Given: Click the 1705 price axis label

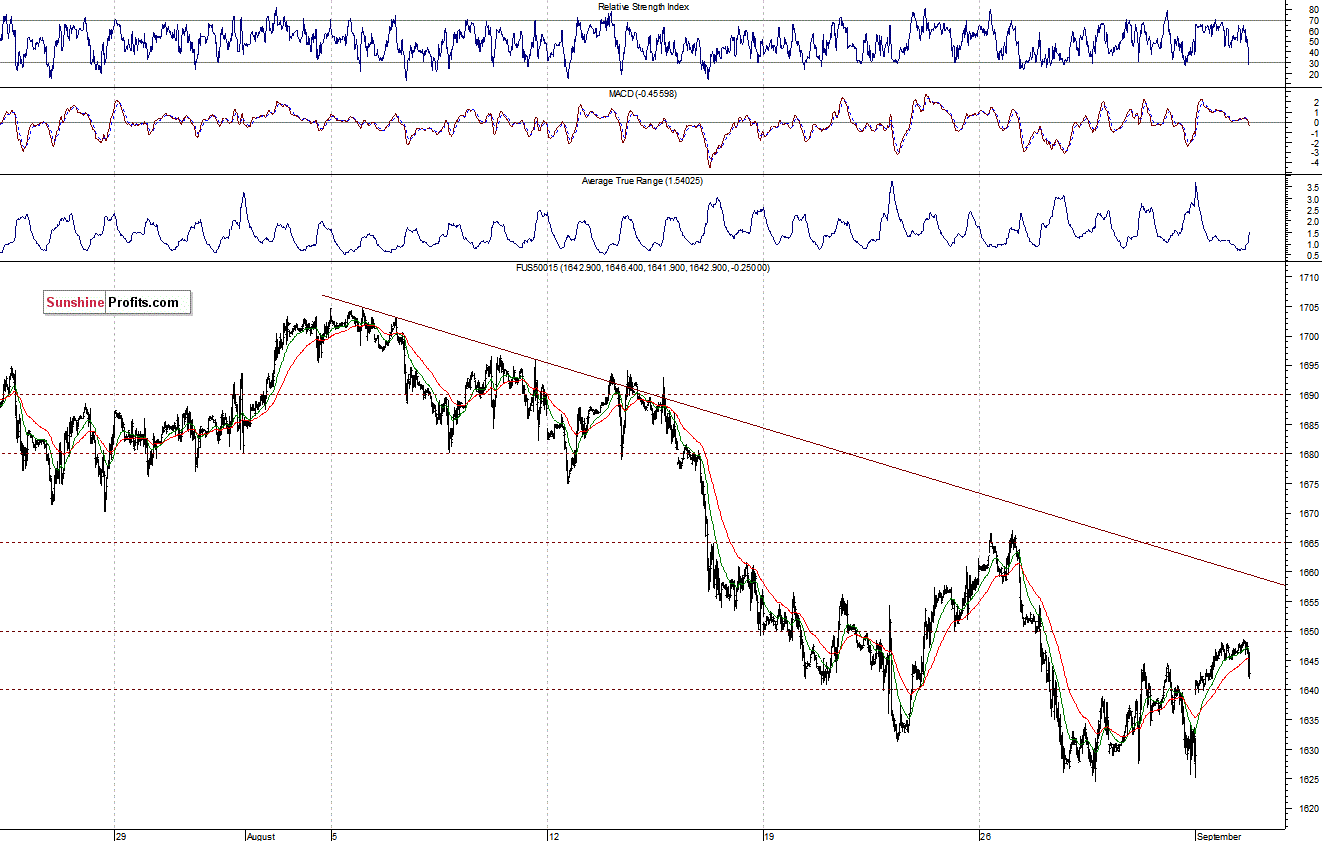Looking at the screenshot, I should 1307,307.
